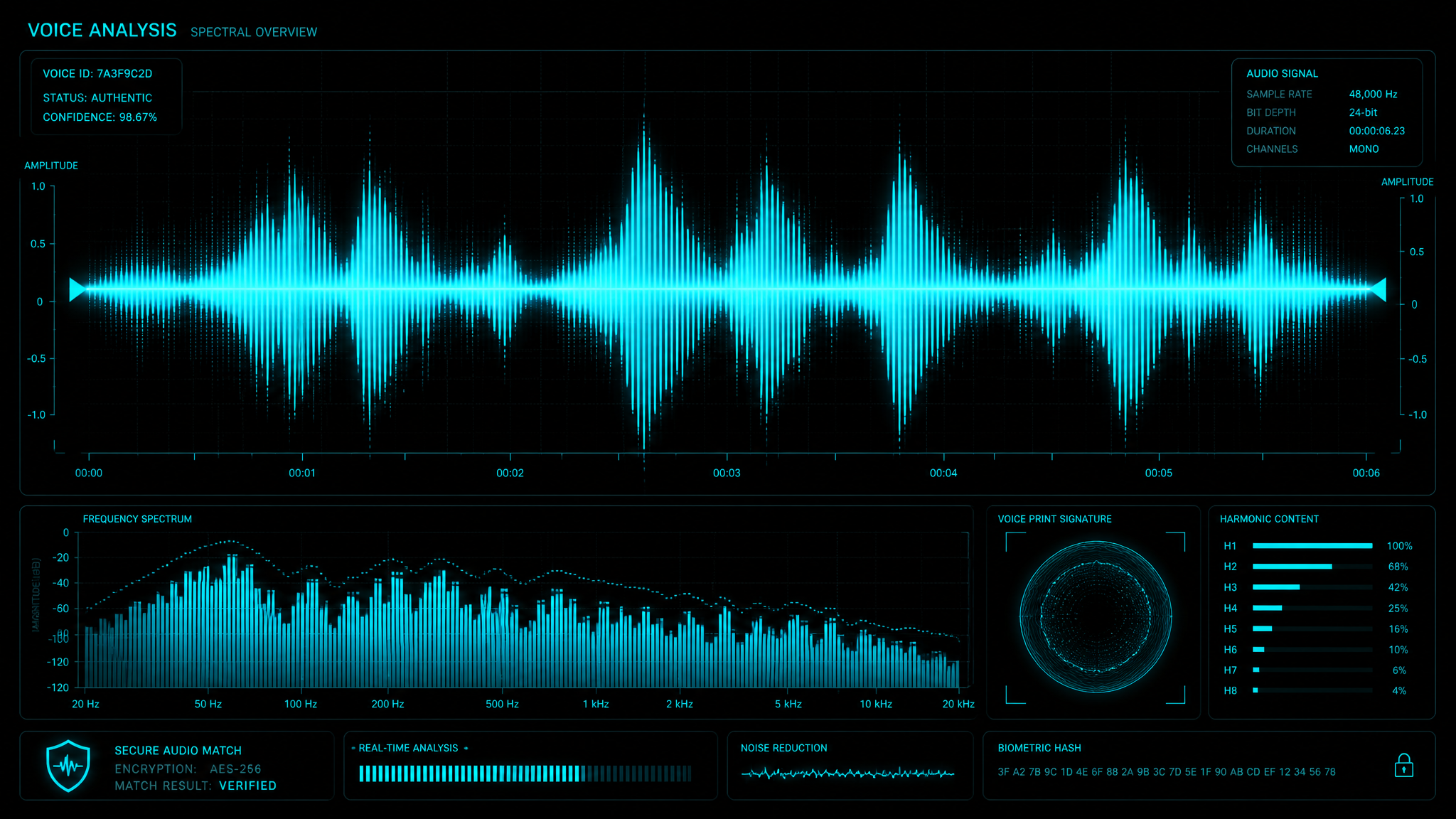Click the padlock icon beside biometric hash
Image resolution: width=1456 pixels, height=819 pixels.
[1403, 766]
